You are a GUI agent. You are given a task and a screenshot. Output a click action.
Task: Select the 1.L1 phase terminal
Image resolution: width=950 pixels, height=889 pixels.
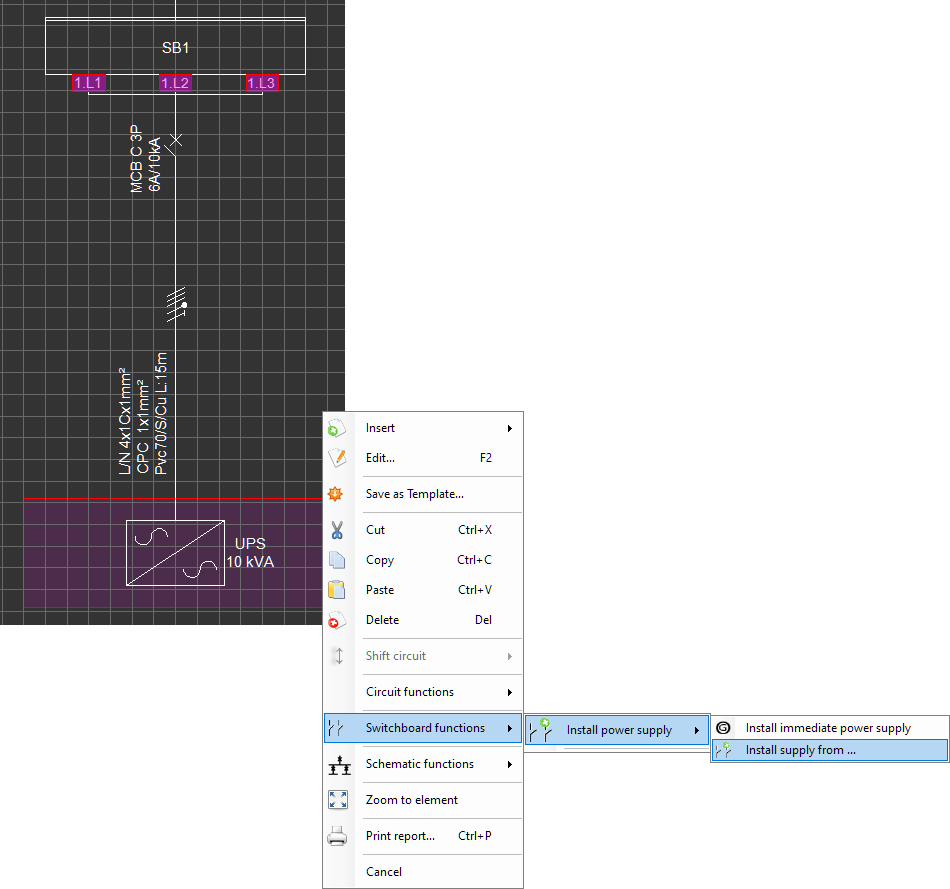tap(89, 83)
